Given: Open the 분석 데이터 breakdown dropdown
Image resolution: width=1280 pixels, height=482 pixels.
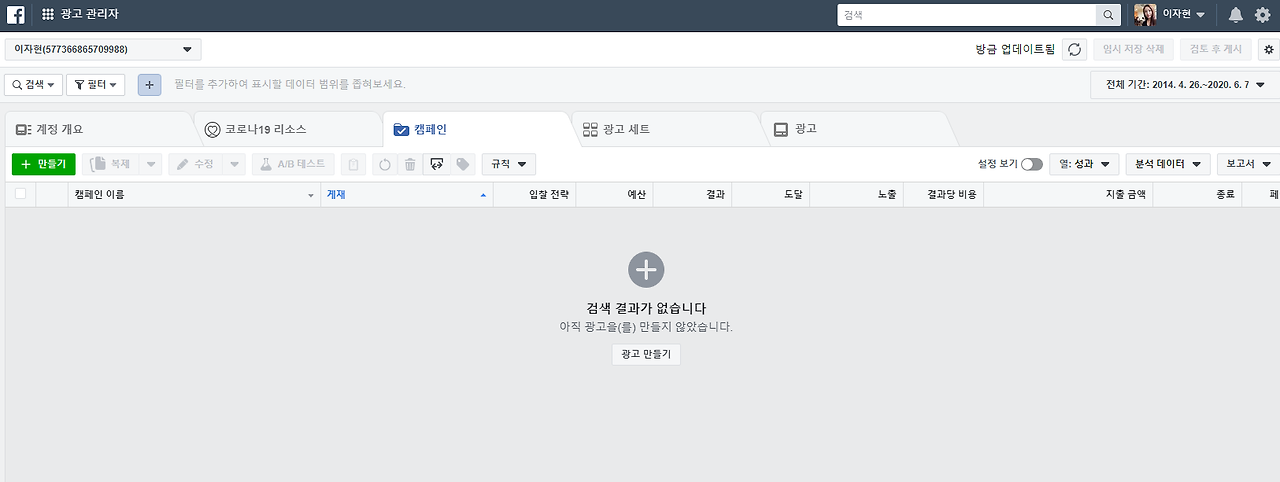Looking at the screenshot, I should (1167, 164).
